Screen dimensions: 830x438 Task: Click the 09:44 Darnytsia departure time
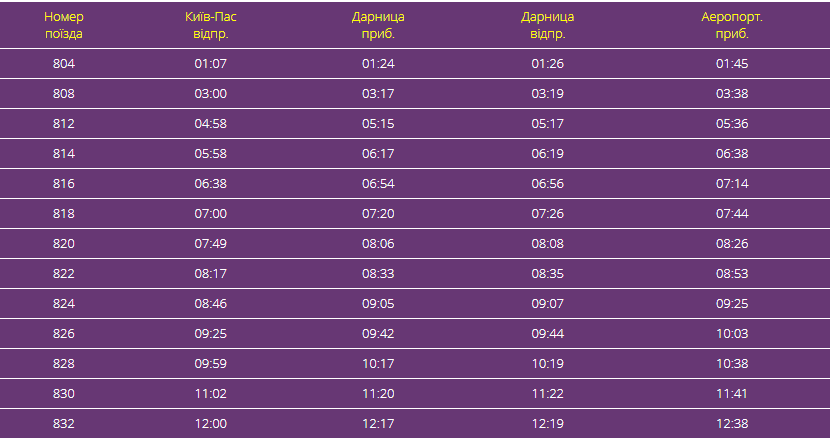click(548, 334)
